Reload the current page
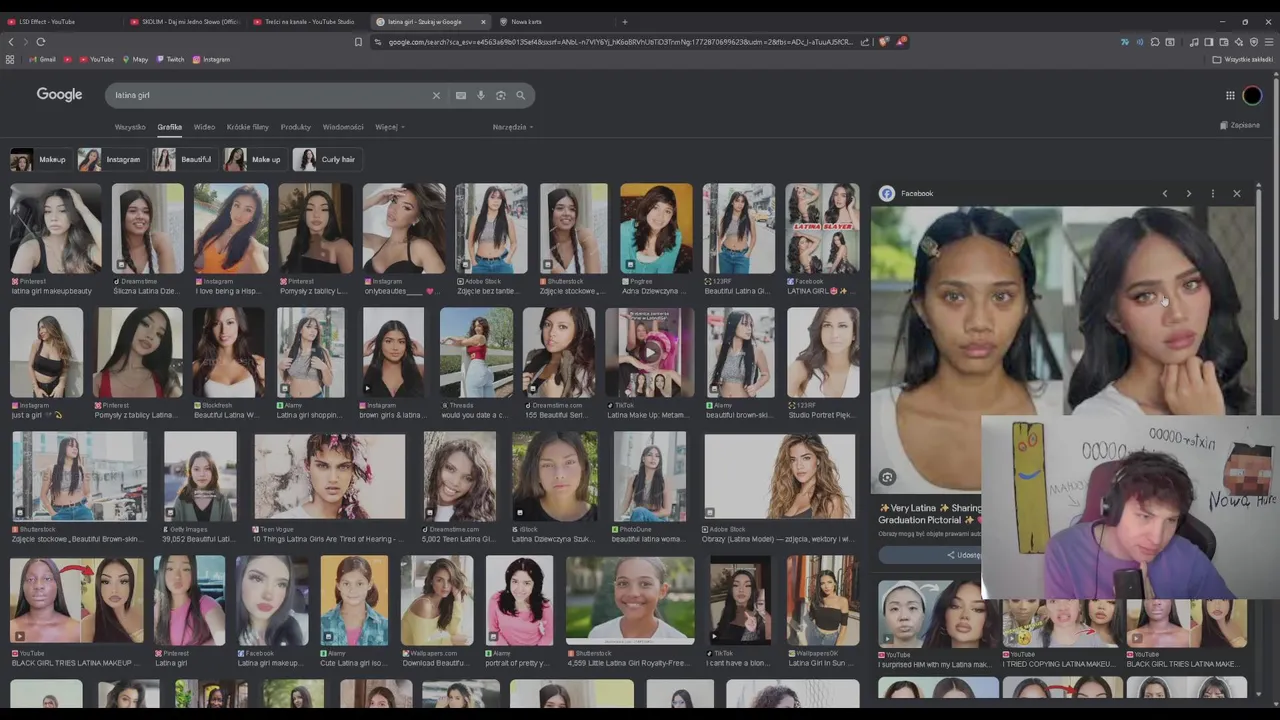This screenshot has height=720, width=1280. click(41, 42)
